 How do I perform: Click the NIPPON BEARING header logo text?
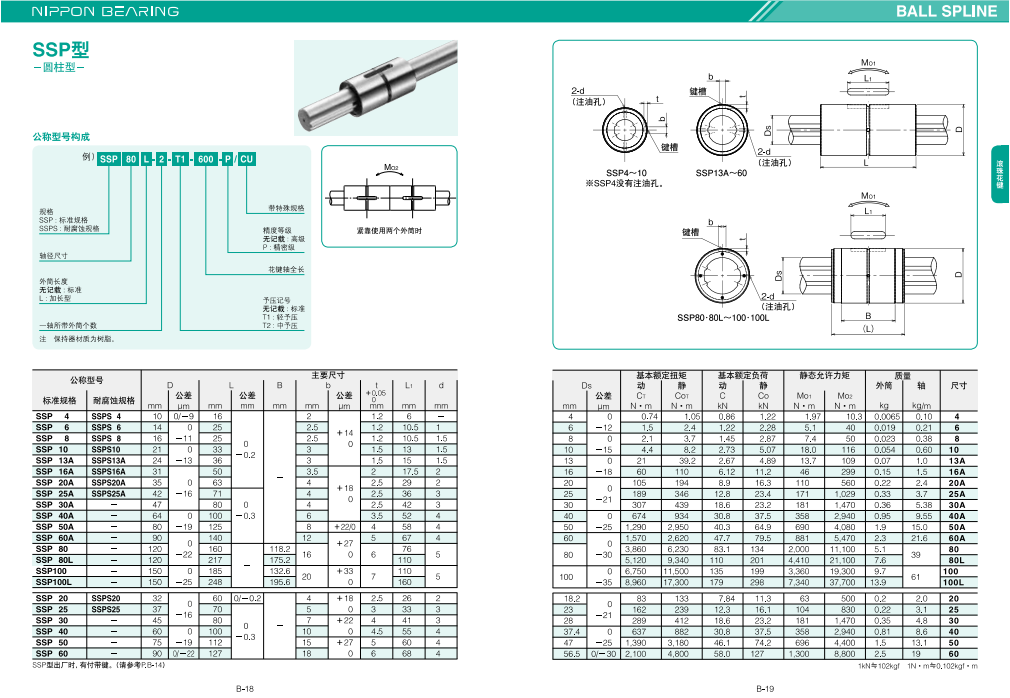point(106,12)
